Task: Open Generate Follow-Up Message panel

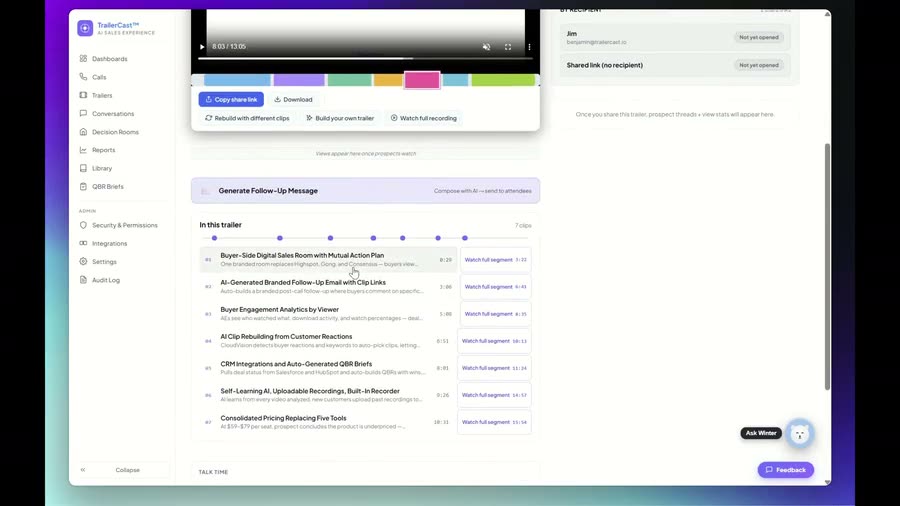Action: (x=366, y=190)
